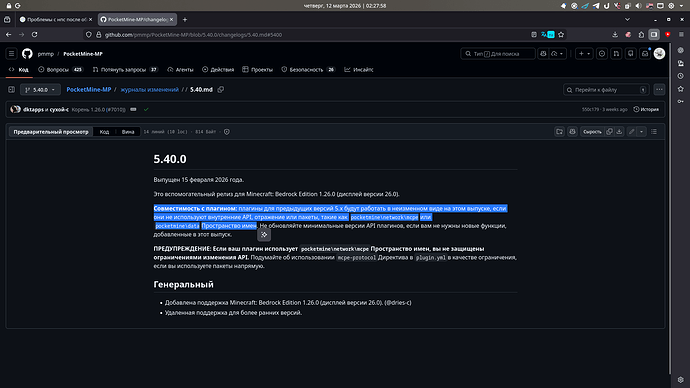View green check commit status

pyautogui.click(x=146, y=110)
